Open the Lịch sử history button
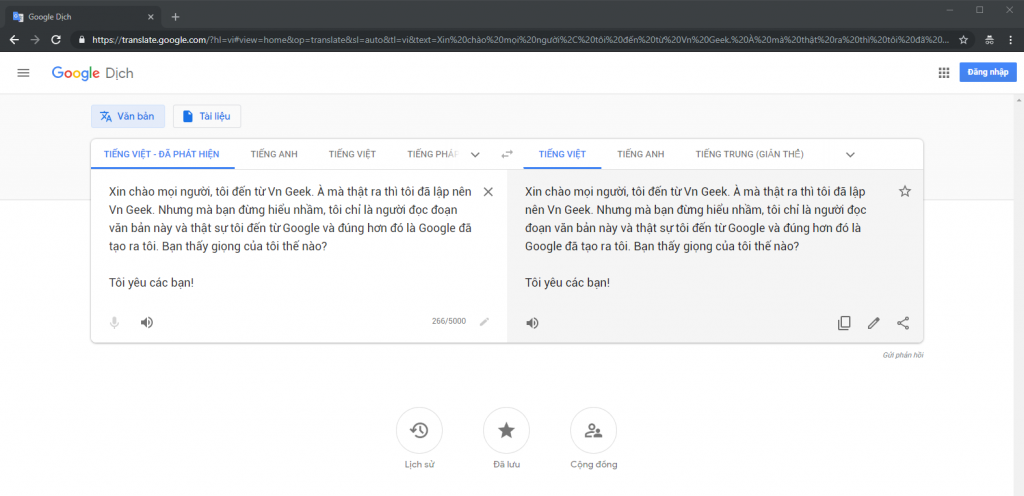The height and width of the screenshot is (496, 1024). [419, 431]
